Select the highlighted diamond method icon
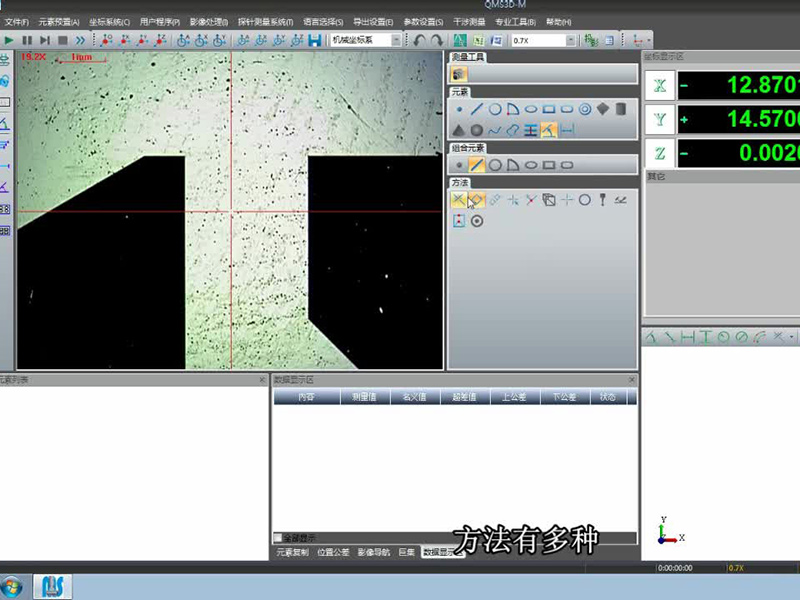 coord(477,200)
